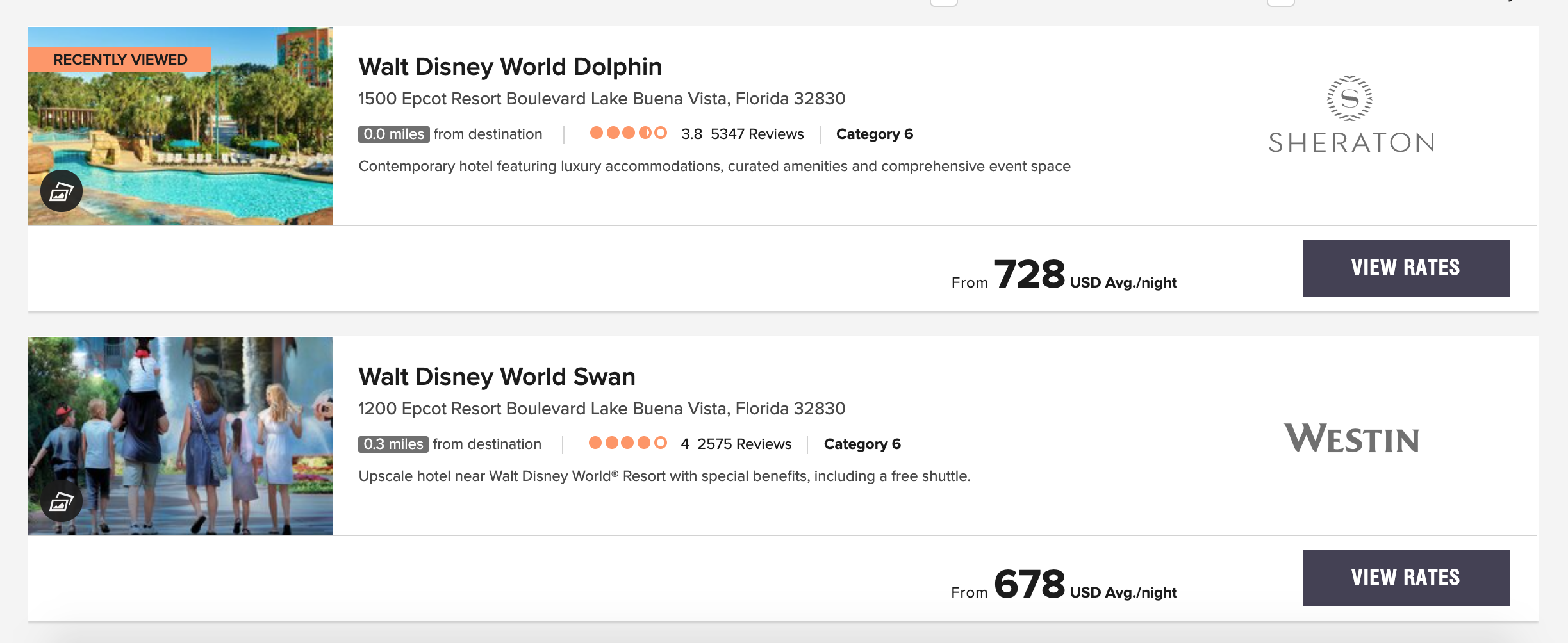View rates for the 678 USD hotel
Viewport: 1568px width, 643px height.
(1405, 578)
